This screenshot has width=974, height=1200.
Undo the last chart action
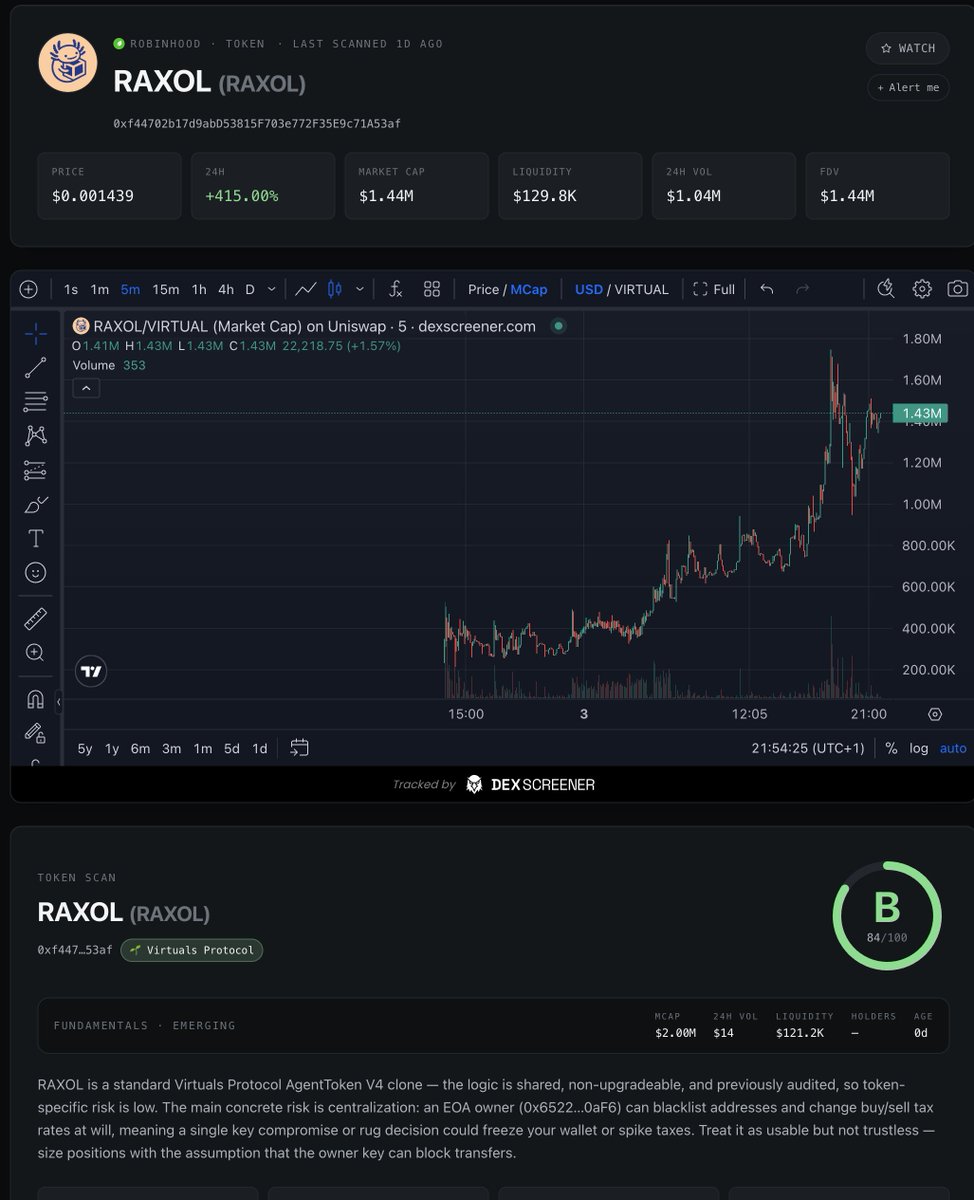[767, 289]
